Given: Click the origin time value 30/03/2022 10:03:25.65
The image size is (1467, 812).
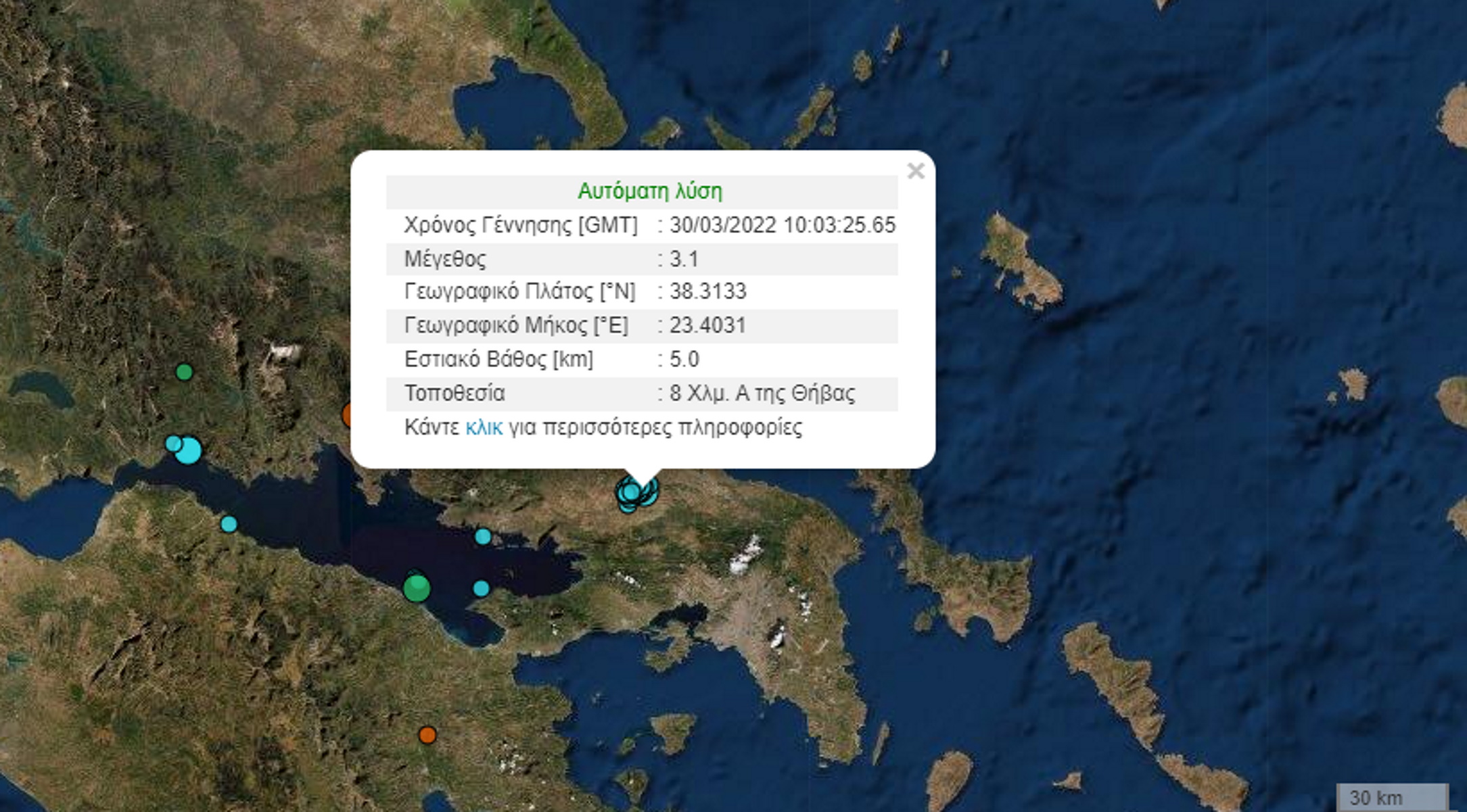Looking at the screenshot, I should [783, 225].
